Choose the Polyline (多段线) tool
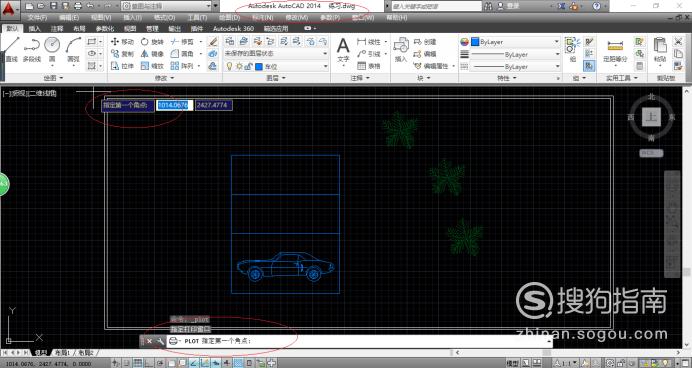This screenshot has width=692, height=368. pyautogui.click(x=31, y=49)
